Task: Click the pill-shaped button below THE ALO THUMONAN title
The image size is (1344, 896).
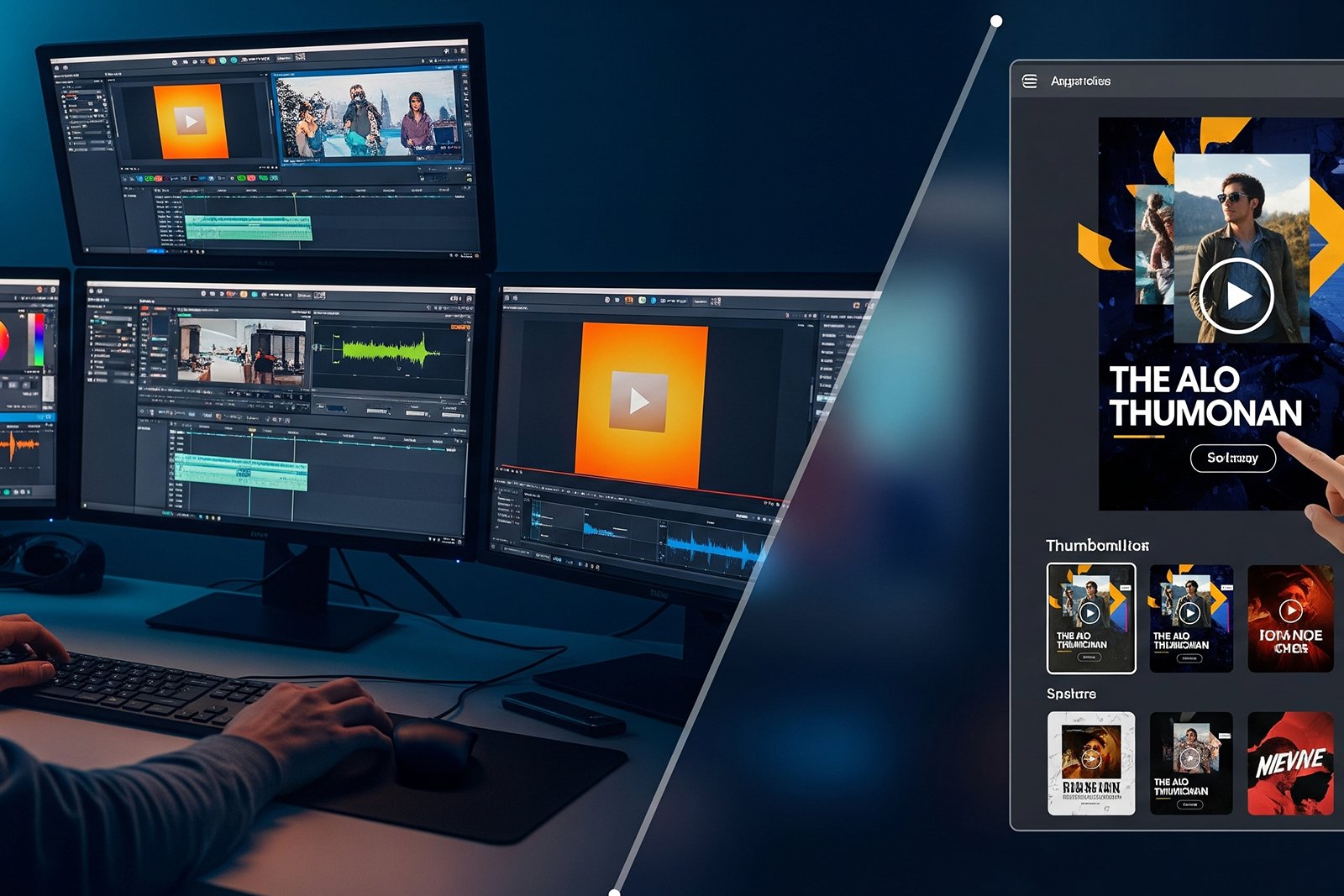Action: 1232,458
